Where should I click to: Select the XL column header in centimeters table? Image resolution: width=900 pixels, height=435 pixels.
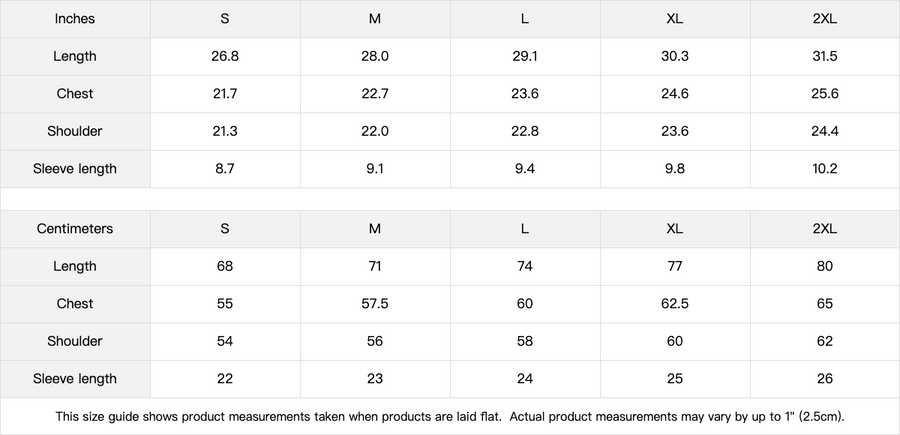point(675,229)
